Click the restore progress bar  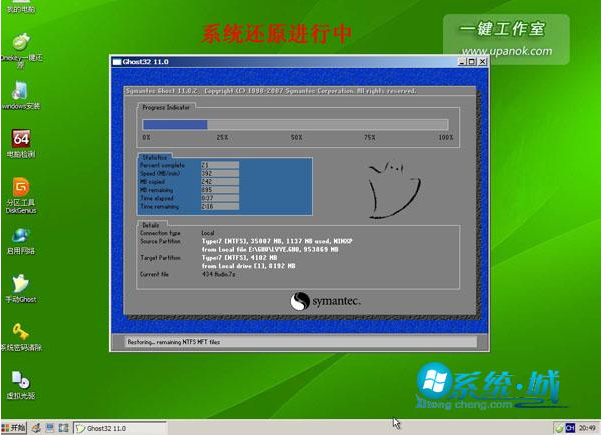click(x=295, y=125)
